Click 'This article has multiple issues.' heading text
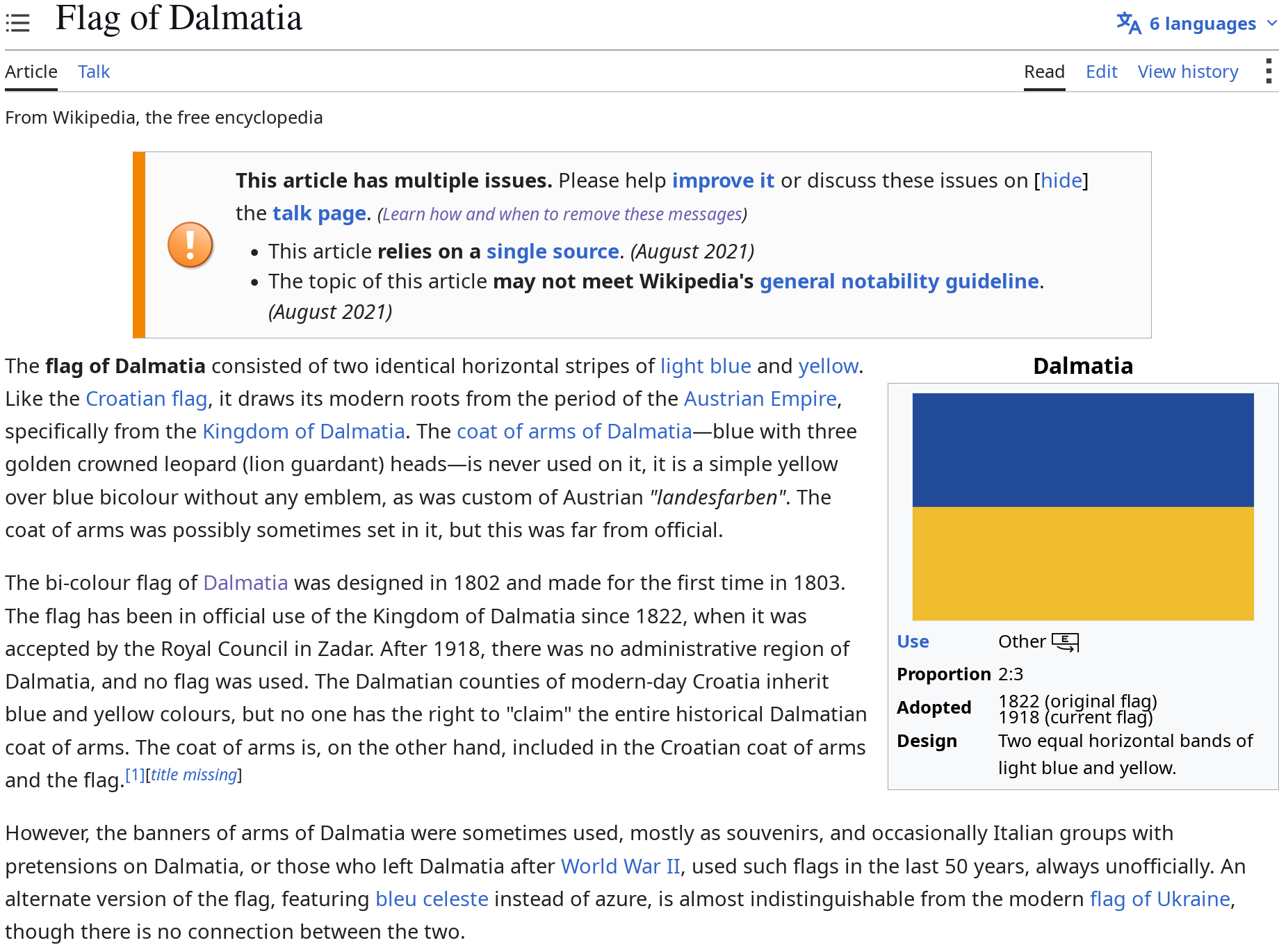Screen dimensions: 1279x952 click(393, 181)
